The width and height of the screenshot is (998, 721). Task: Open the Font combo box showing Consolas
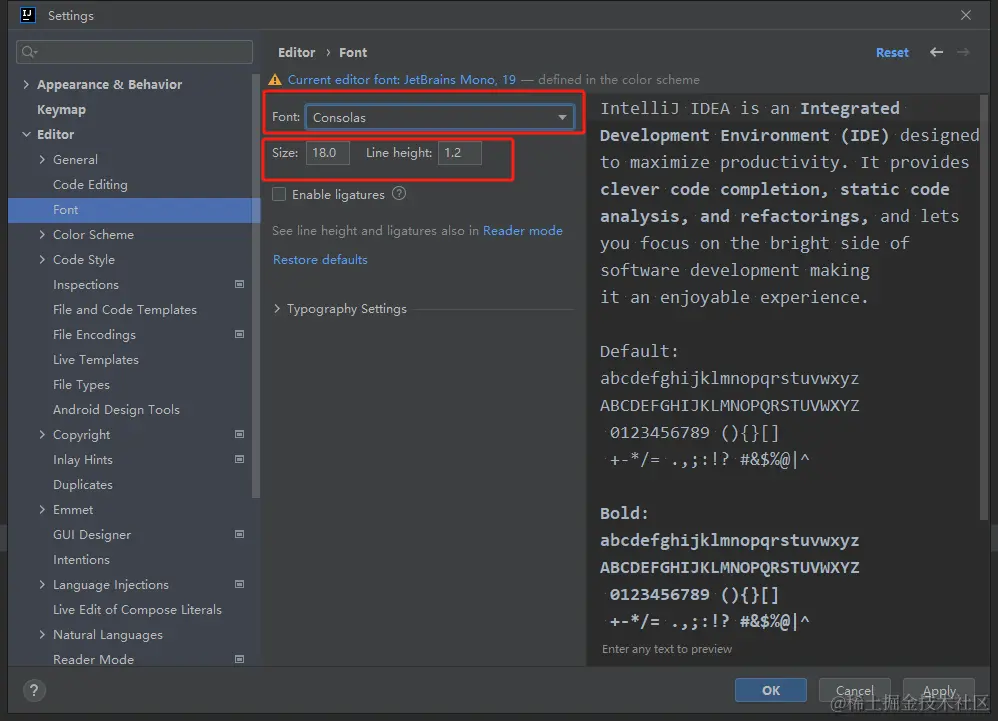click(x=440, y=117)
